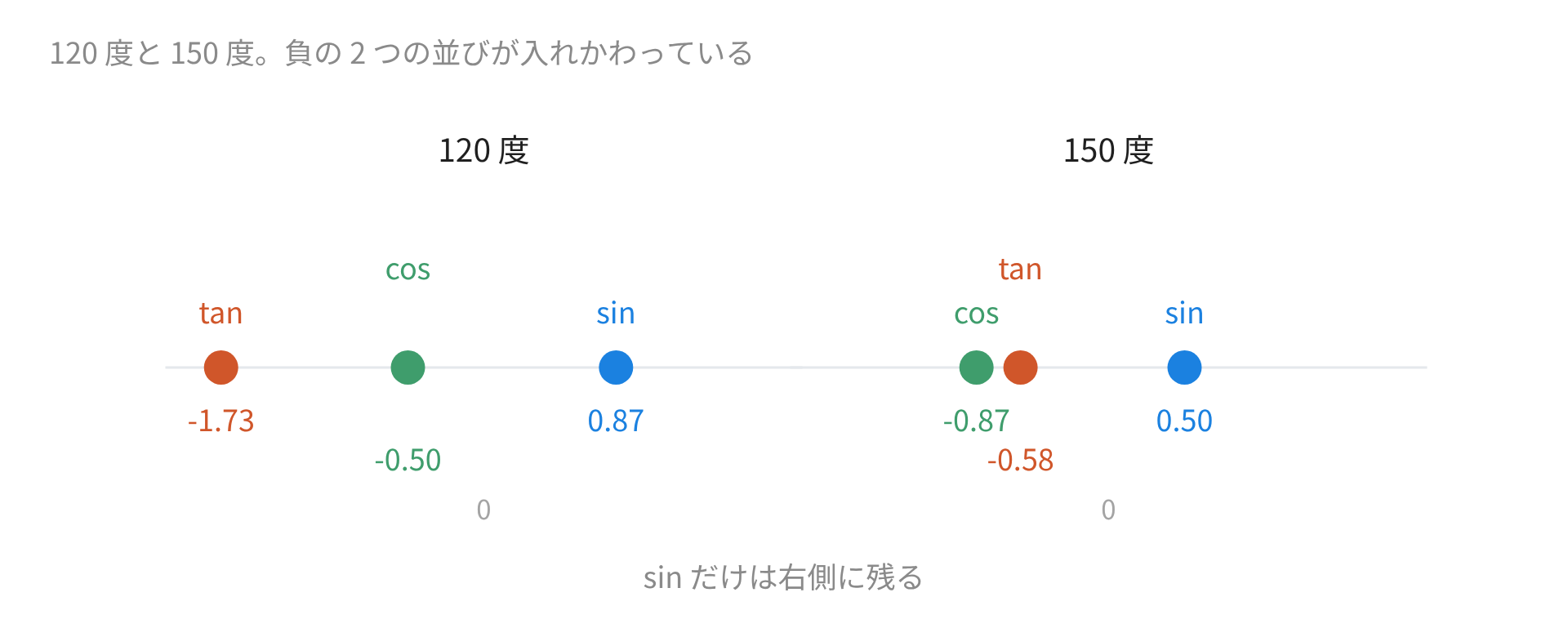The width and height of the screenshot is (1568, 637).
Task: Click the zero tick under 150 度 axis
Action: pyautogui.click(x=1108, y=510)
